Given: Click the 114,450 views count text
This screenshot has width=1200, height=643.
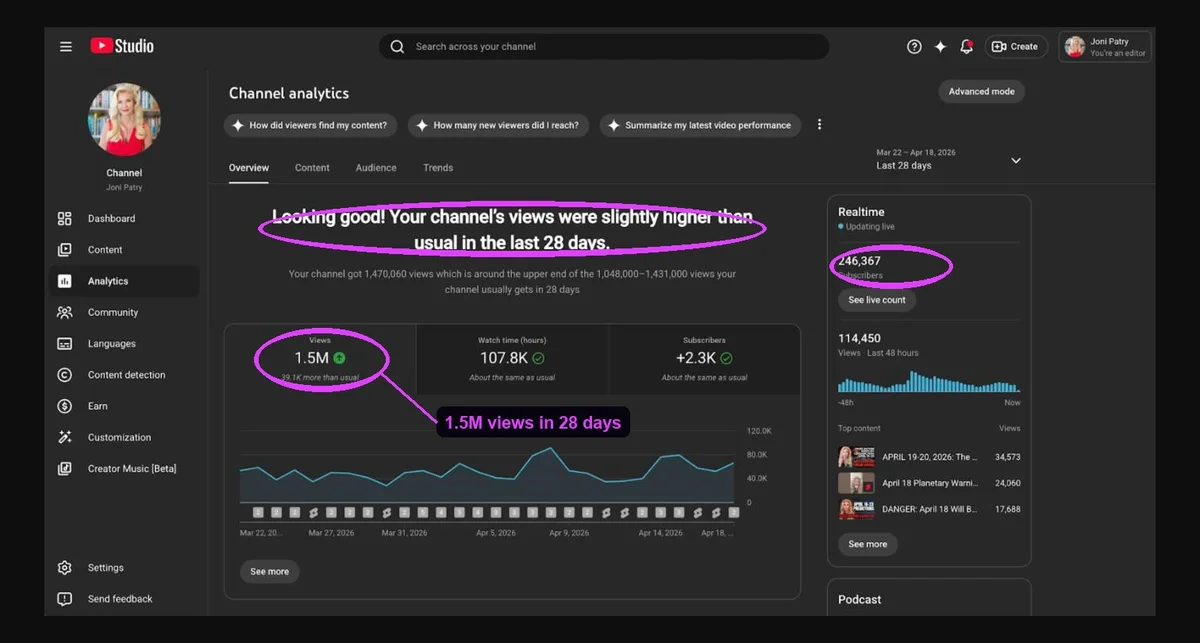Looking at the screenshot, I should pyautogui.click(x=859, y=339).
